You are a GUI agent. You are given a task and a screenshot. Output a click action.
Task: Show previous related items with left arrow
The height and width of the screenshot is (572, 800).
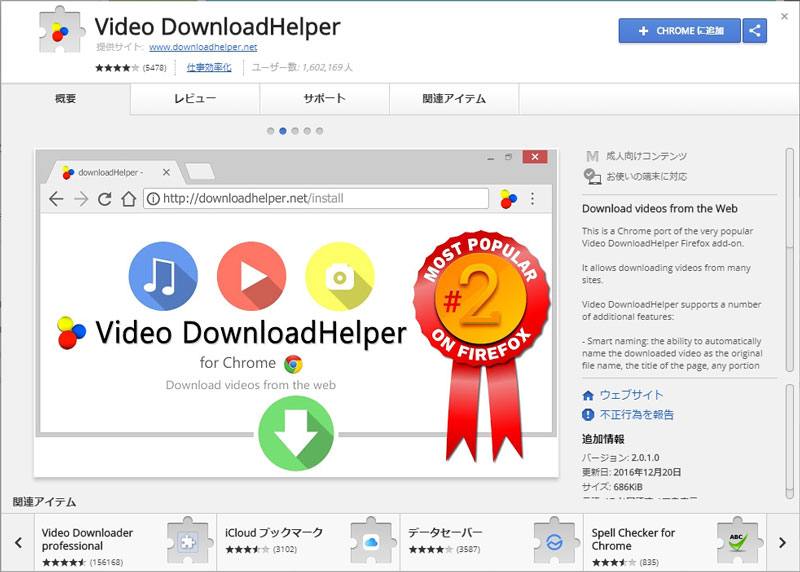[x=18, y=542]
